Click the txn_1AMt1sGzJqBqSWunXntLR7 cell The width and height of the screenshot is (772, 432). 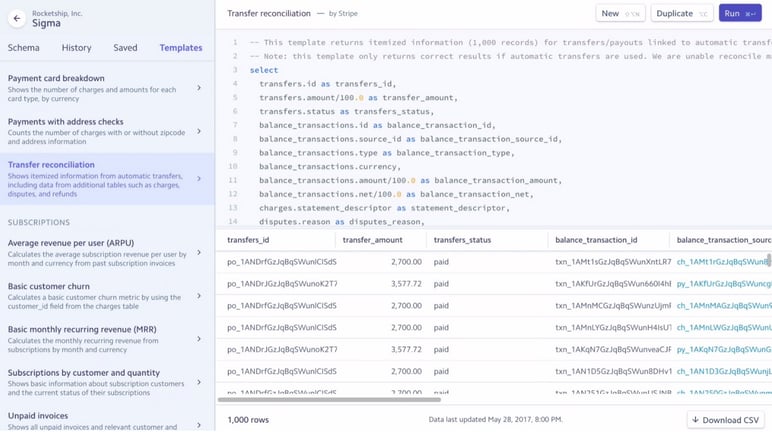[x=613, y=262]
